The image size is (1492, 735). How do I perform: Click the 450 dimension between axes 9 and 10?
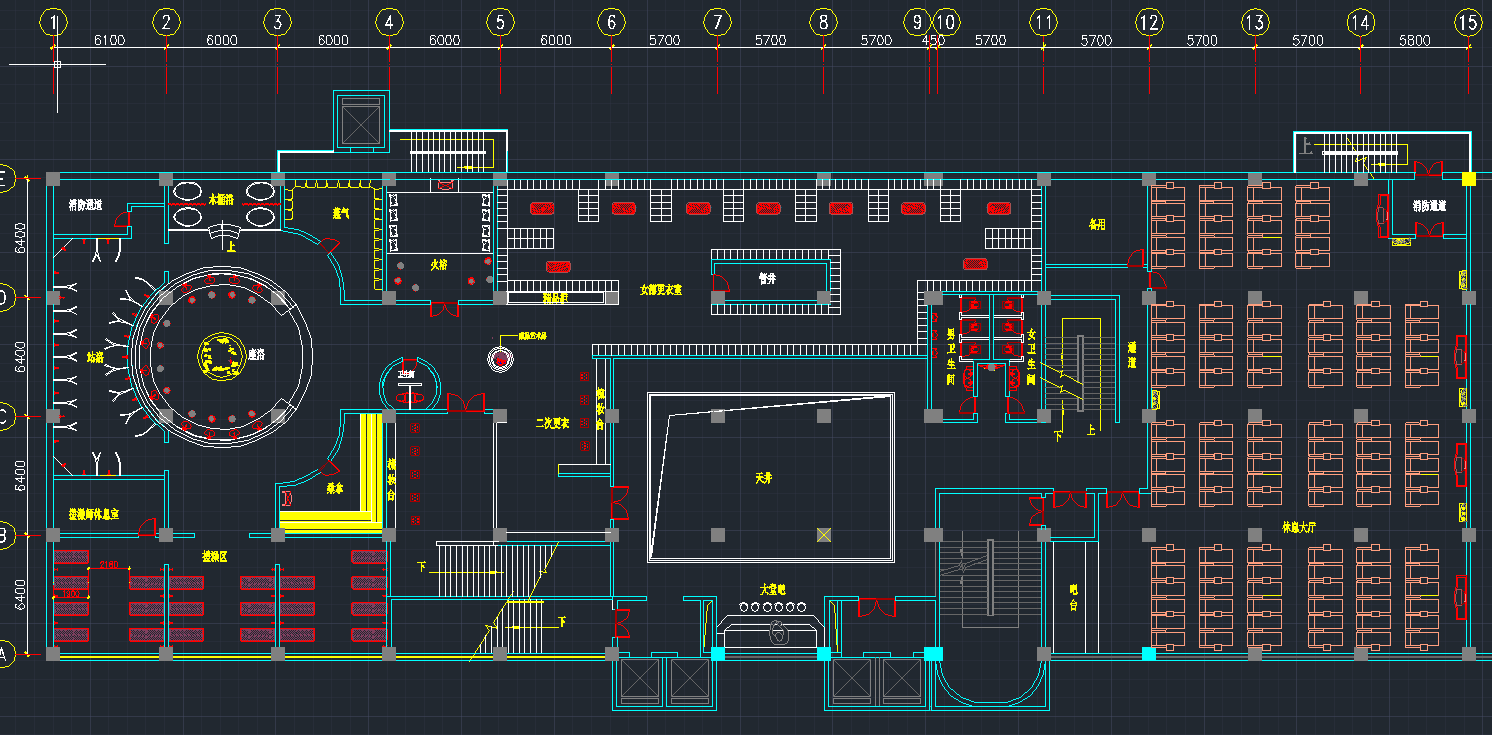932,40
